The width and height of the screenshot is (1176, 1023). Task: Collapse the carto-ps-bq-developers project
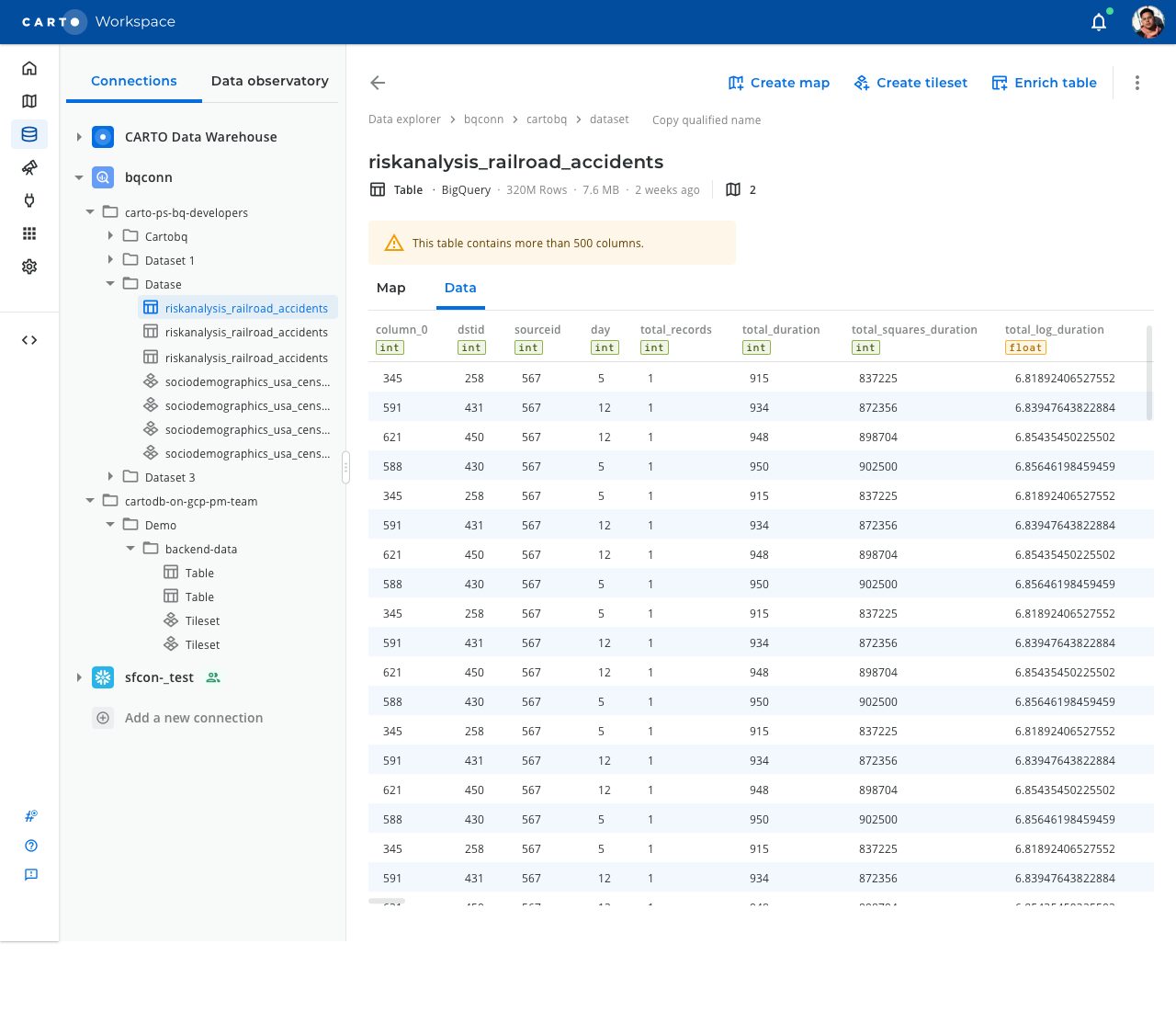tap(90, 212)
